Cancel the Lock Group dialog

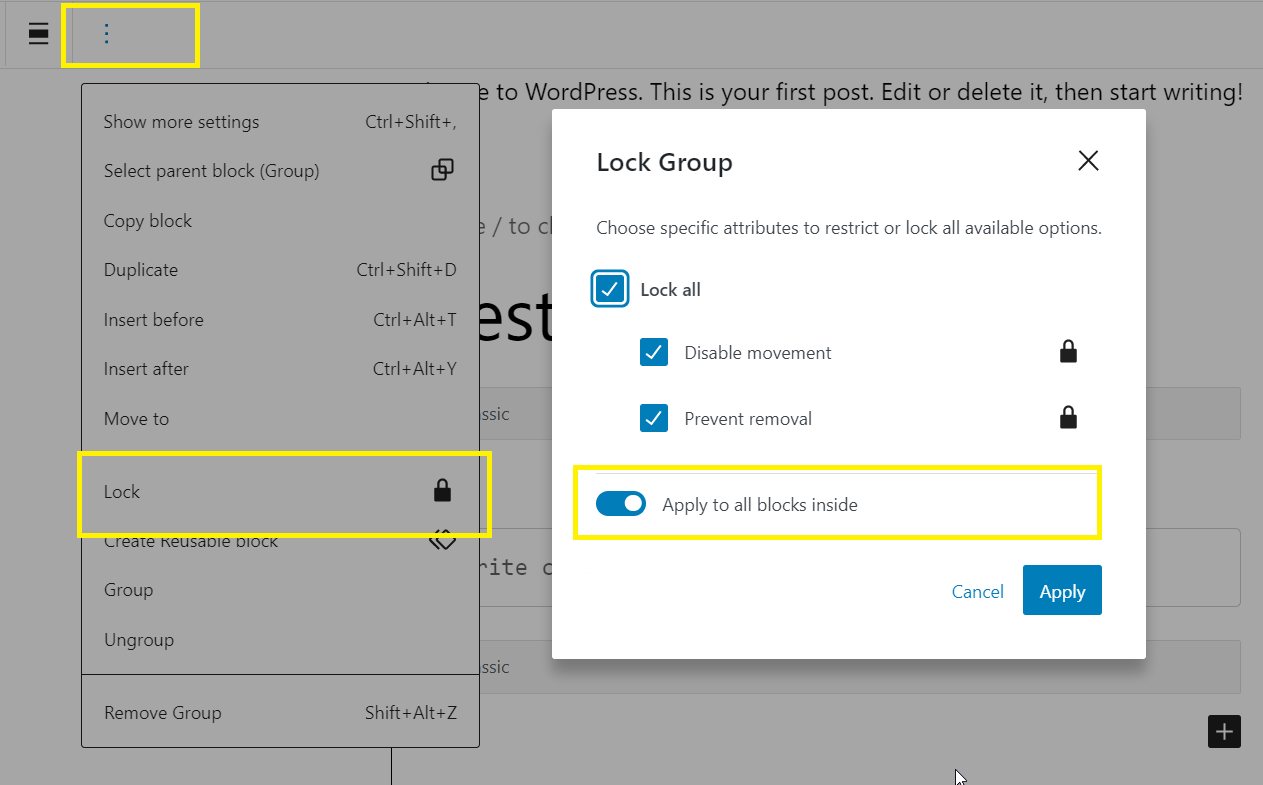(977, 591)
